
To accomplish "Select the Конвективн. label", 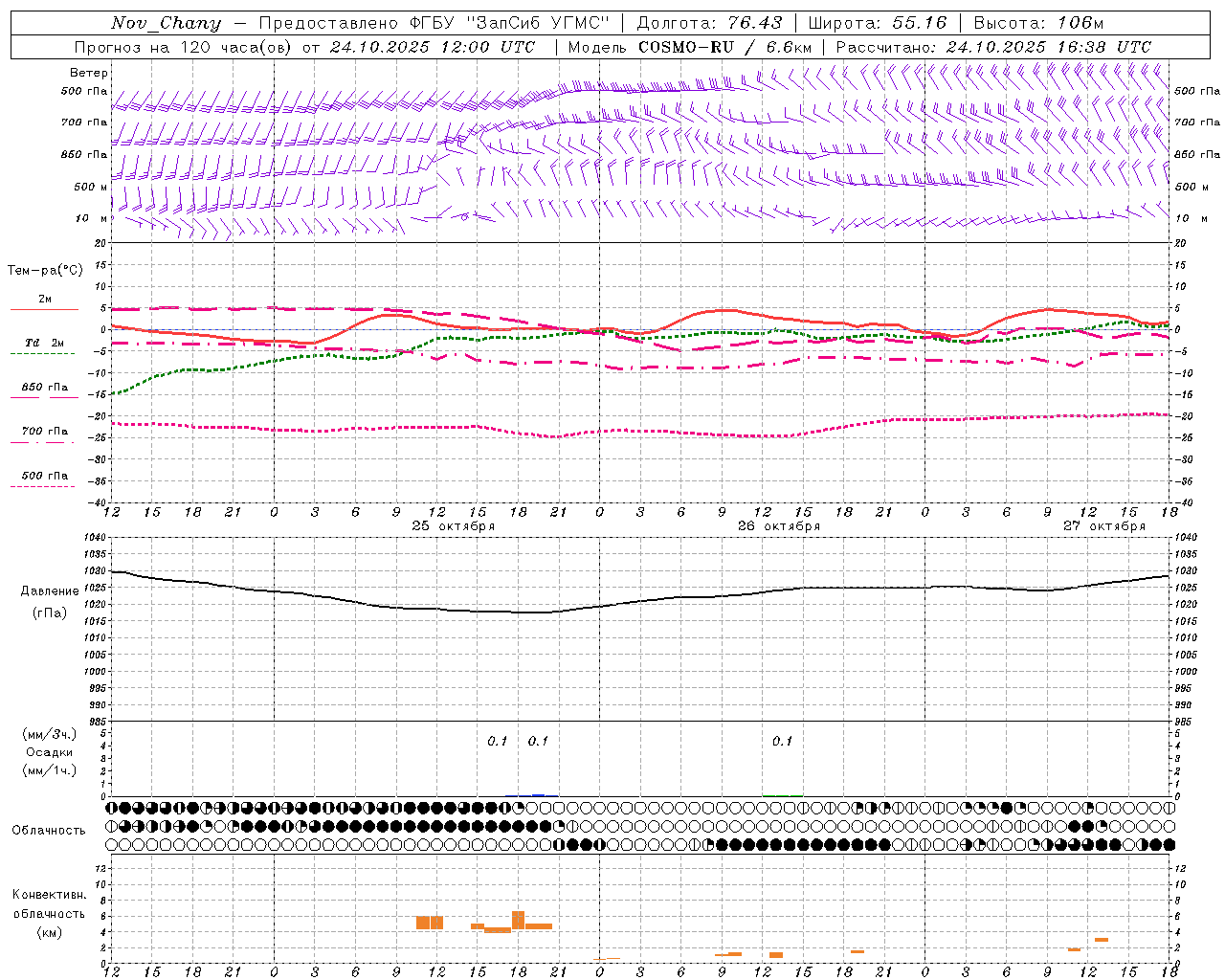I will [49, 895].
